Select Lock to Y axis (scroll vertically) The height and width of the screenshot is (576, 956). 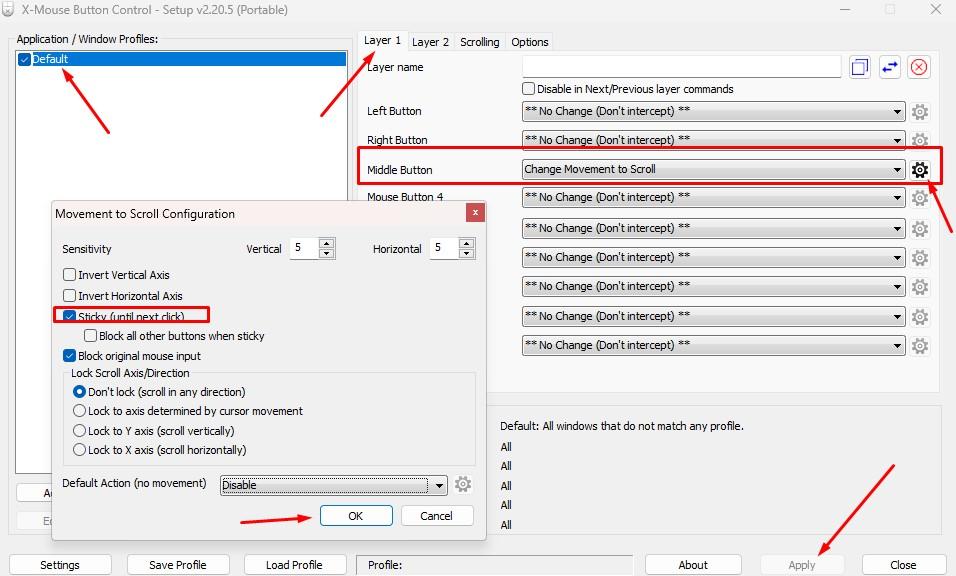(x=79, y=430)
